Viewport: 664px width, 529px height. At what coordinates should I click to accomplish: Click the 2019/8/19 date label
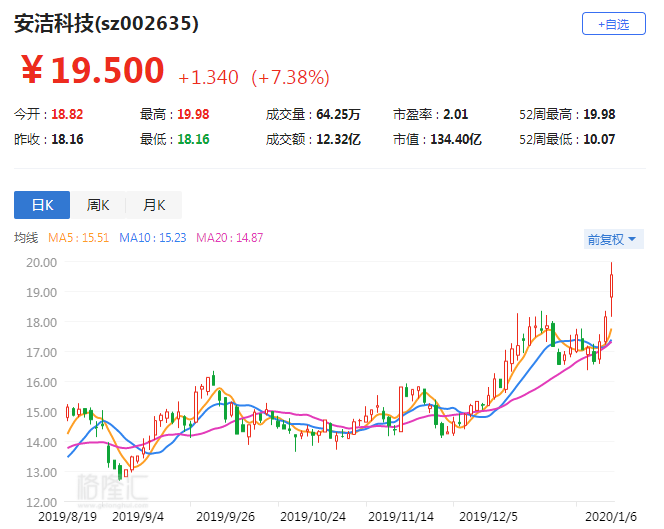coord(67,517)
